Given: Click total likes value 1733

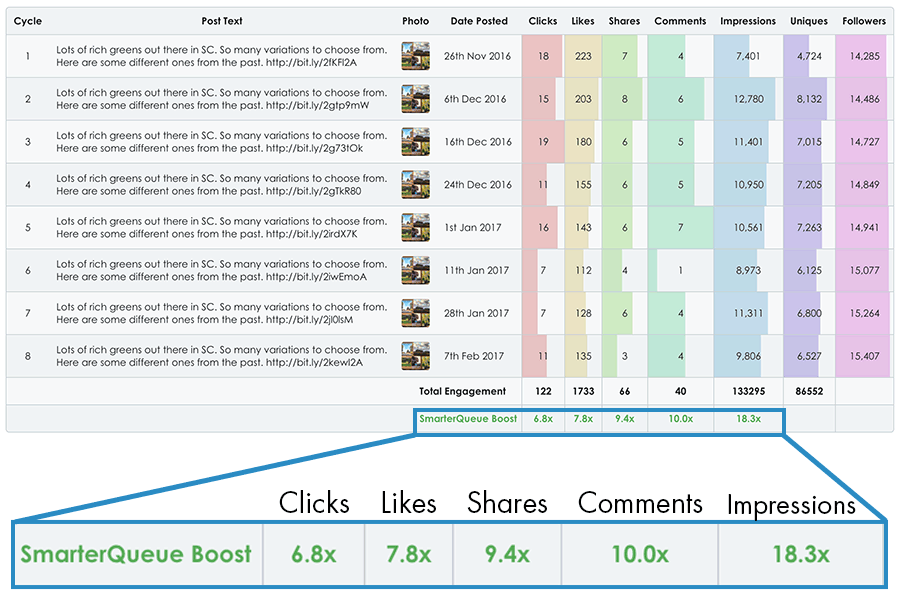Looking at the screenshot, I should pos(583,392).
